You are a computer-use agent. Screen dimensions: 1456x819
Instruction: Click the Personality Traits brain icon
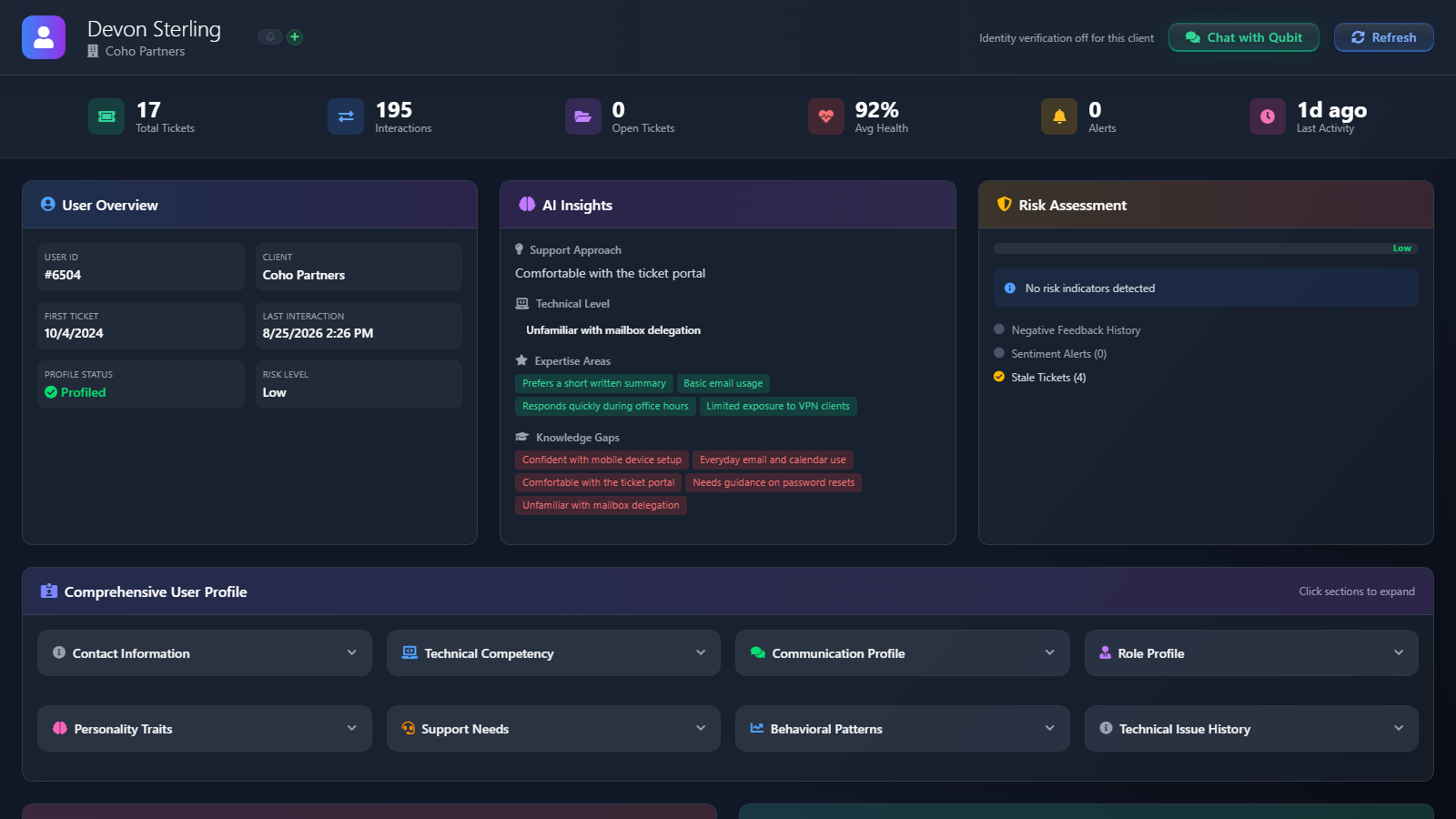click(60, 728)
